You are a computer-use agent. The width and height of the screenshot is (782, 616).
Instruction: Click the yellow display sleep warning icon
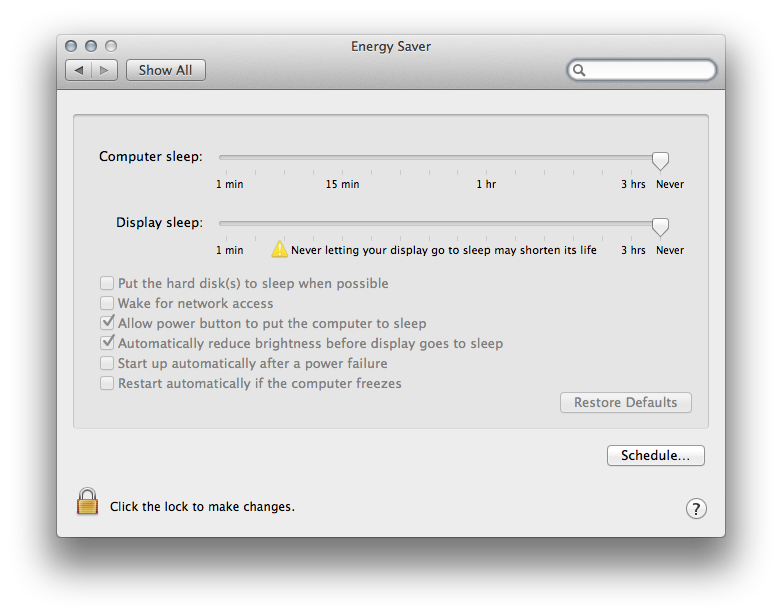tap(279, 249)
